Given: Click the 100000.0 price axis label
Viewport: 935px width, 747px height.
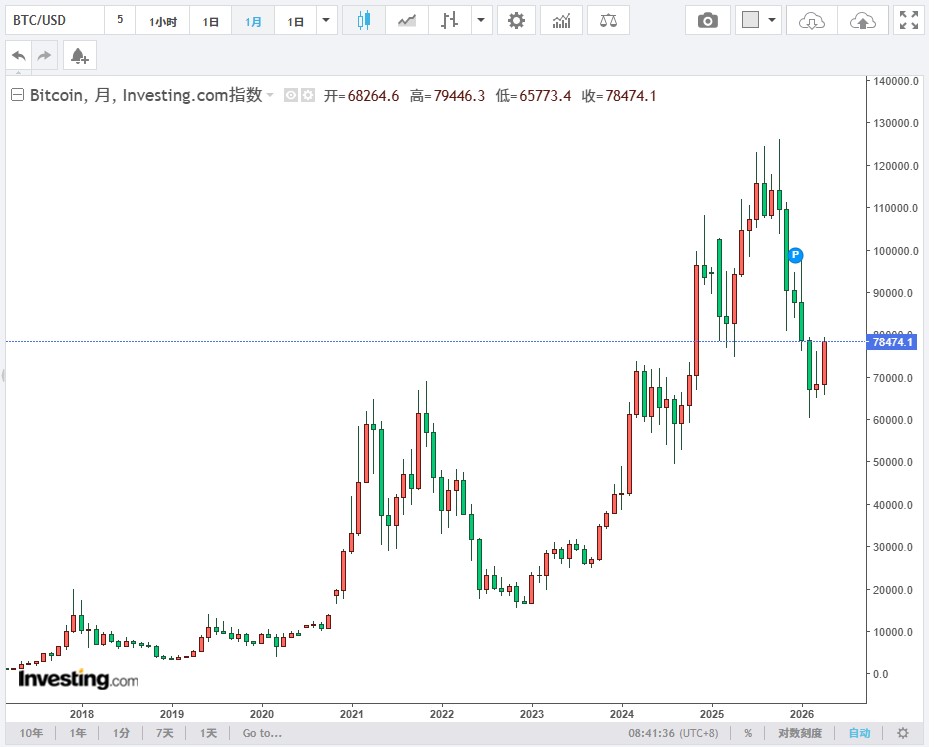Looking at the screenshot, I should pyautogui.click(x=896, y=251).
